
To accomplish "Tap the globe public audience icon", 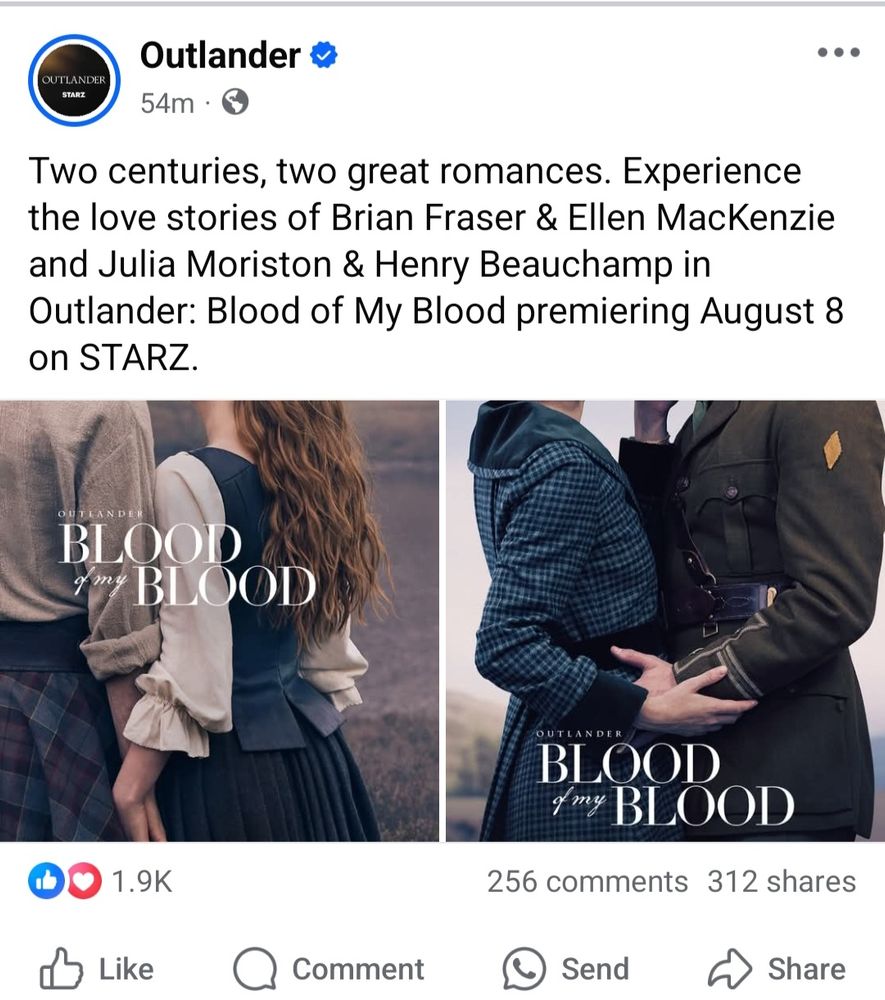I will (235, 102).
